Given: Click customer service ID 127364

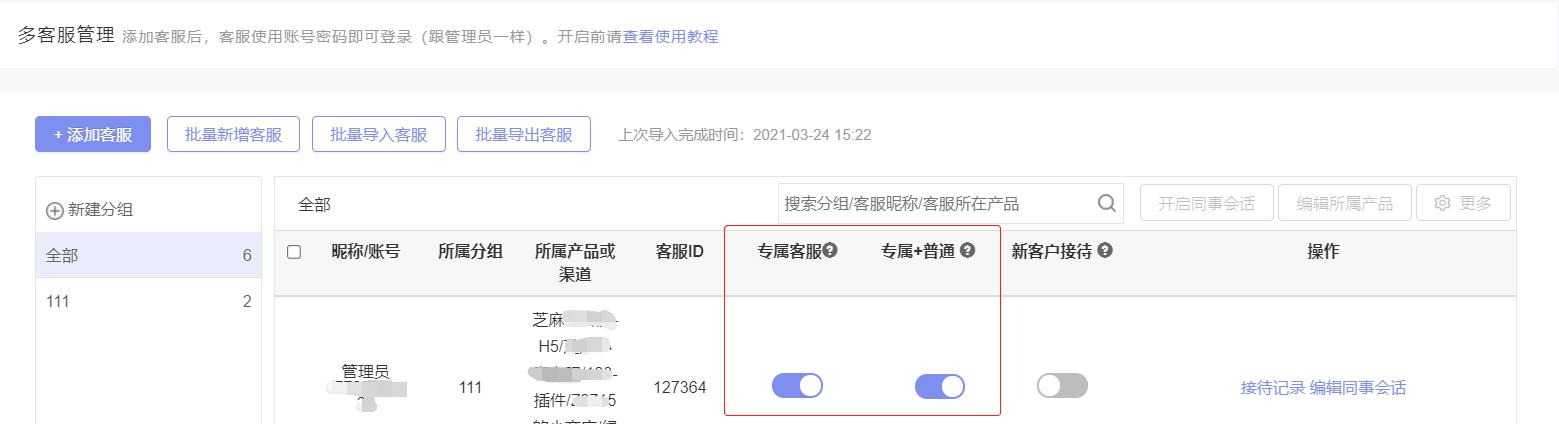Looking at the screenshot, I should coord(680,388).
